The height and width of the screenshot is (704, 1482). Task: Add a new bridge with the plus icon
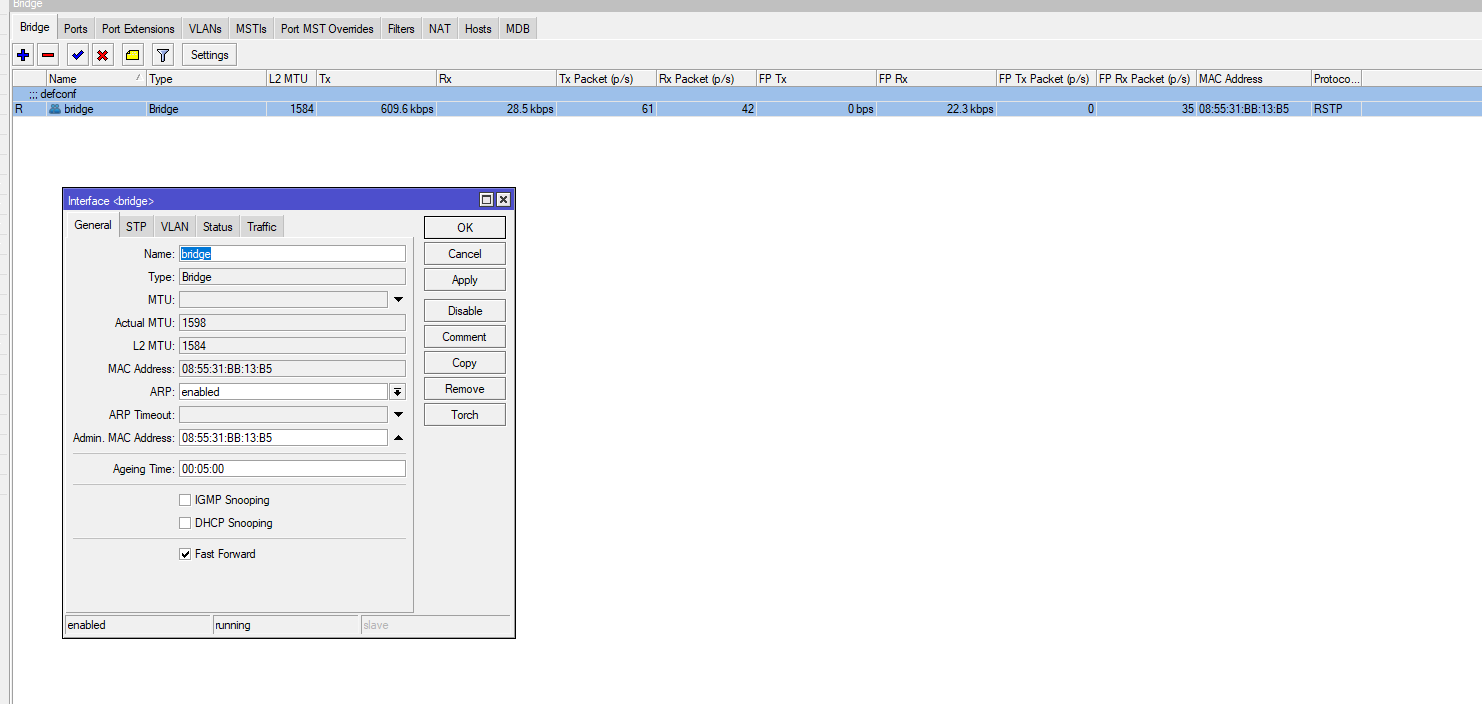coord(24,55)
